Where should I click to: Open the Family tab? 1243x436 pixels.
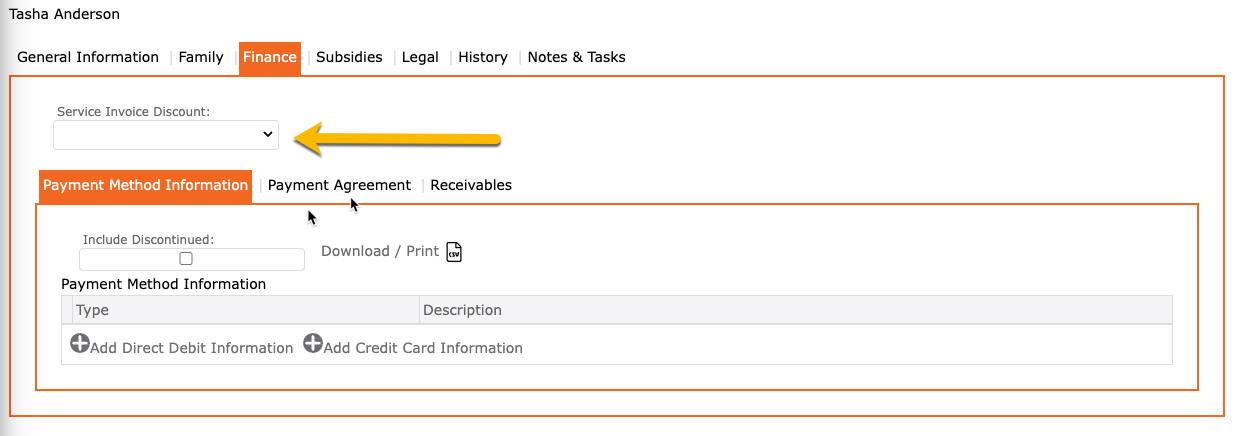pyautogui.click(x=201, y=57)
